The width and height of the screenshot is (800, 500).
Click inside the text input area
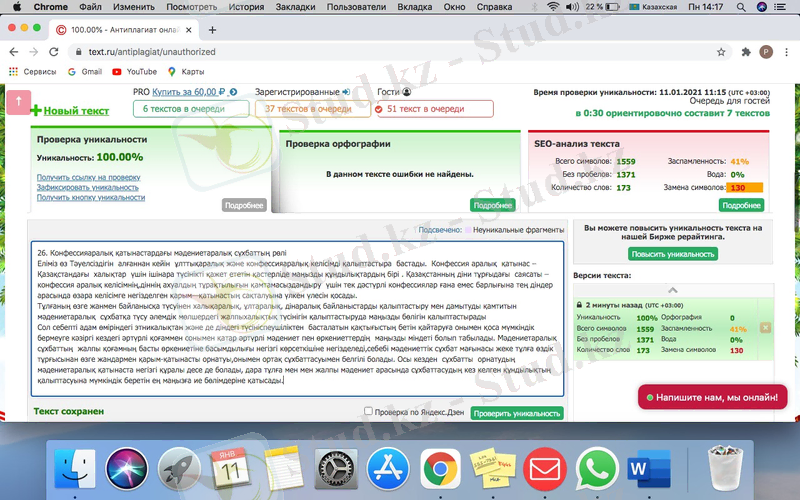[x=297, y=320]
